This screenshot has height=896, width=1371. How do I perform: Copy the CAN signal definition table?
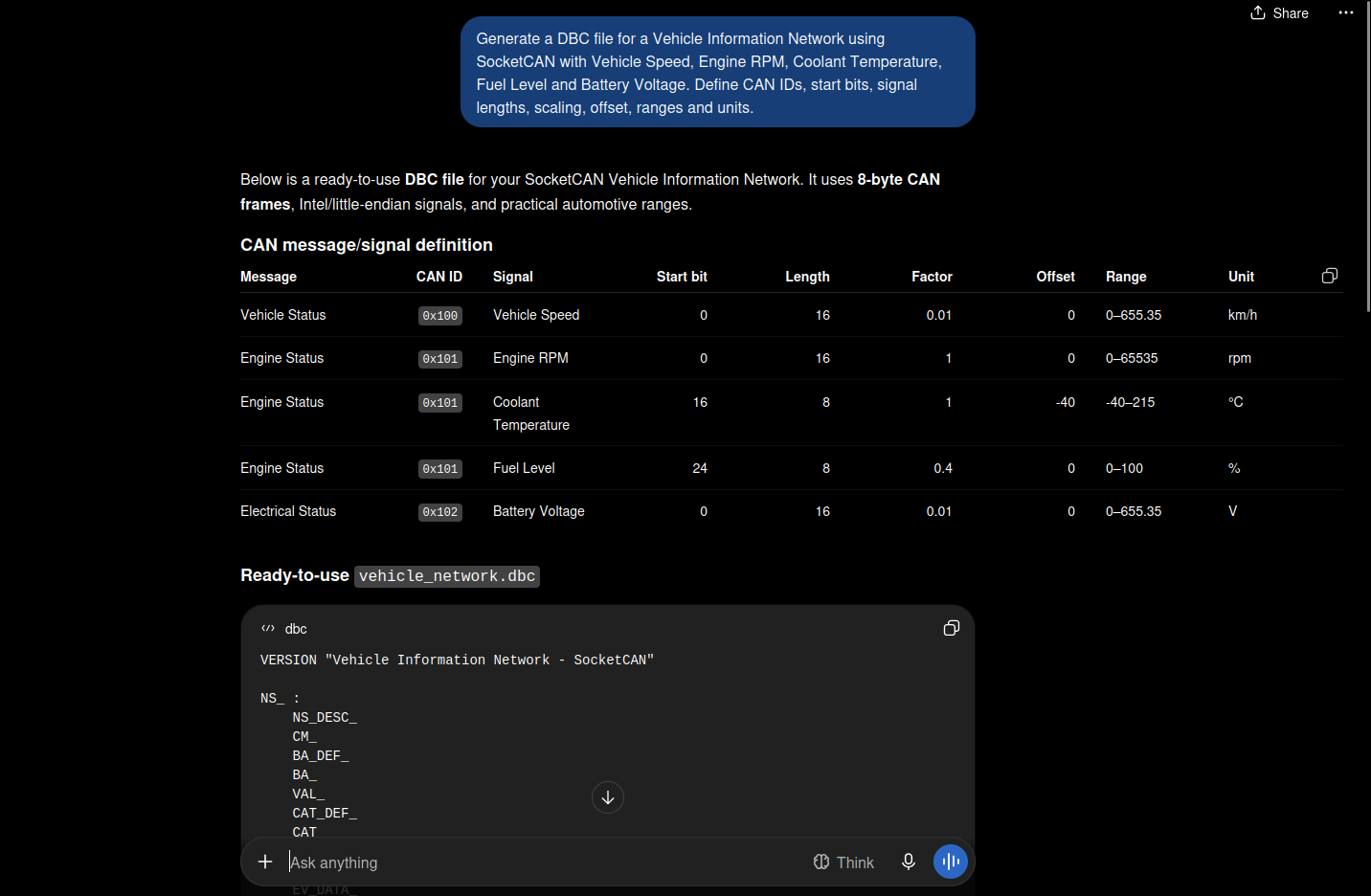[x=1330, y=276]
